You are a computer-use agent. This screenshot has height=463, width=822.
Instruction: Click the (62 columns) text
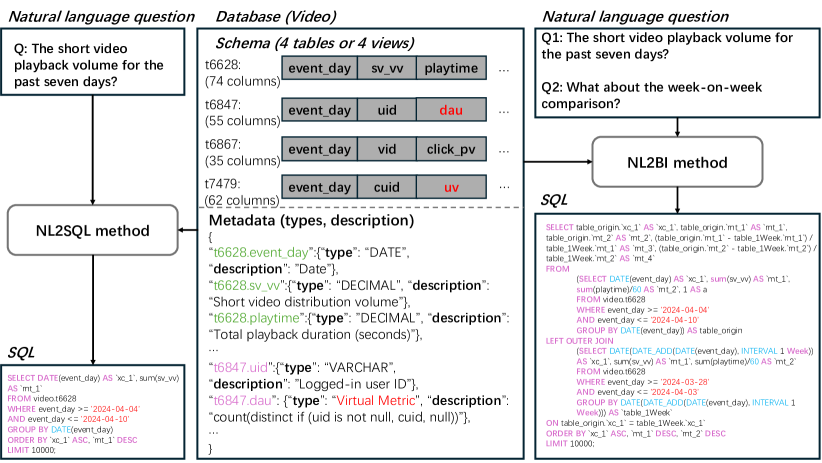pyautogui.click(x=242, y=200)
